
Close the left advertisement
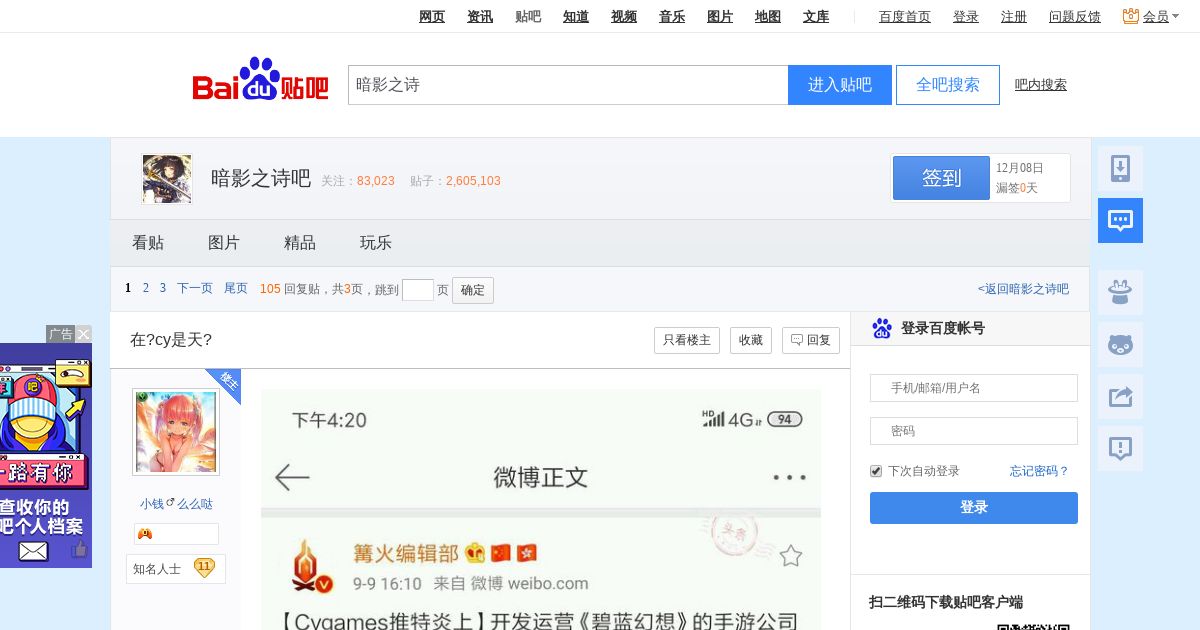(x=84, y=334)
